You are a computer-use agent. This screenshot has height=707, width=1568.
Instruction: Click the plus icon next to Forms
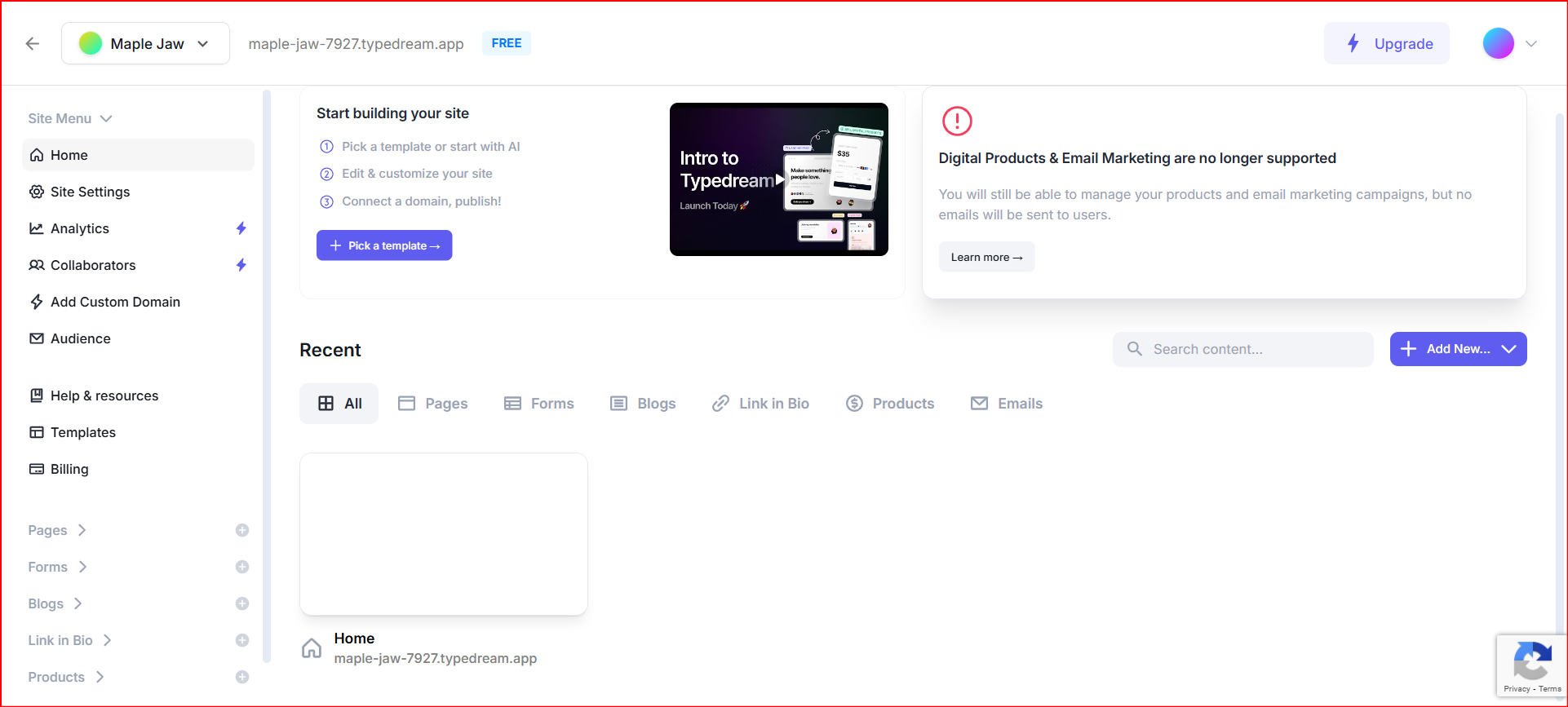click(x=242, y=567)
